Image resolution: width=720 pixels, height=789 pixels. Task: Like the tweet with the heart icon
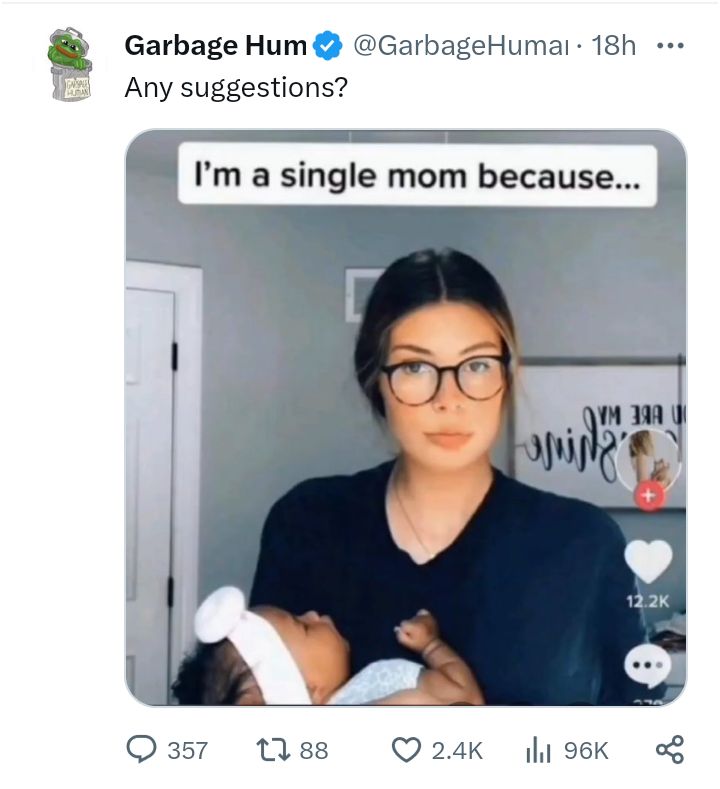click(405, 749)
